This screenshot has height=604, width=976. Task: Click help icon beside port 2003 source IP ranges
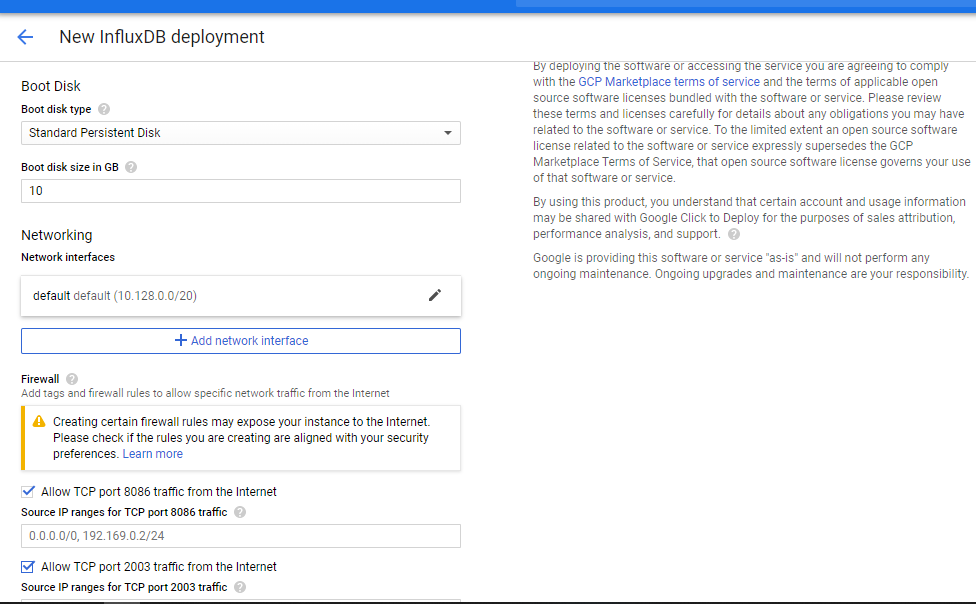click(x=240, y=587)
